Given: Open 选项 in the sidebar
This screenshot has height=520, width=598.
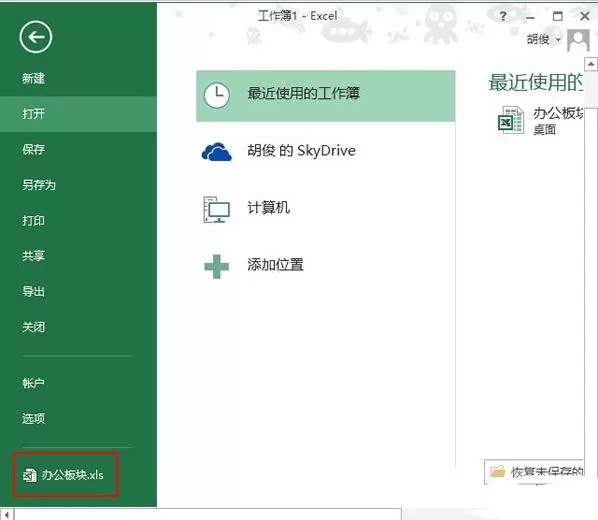Looking at the screenshot, I should (x=34, y=419).
